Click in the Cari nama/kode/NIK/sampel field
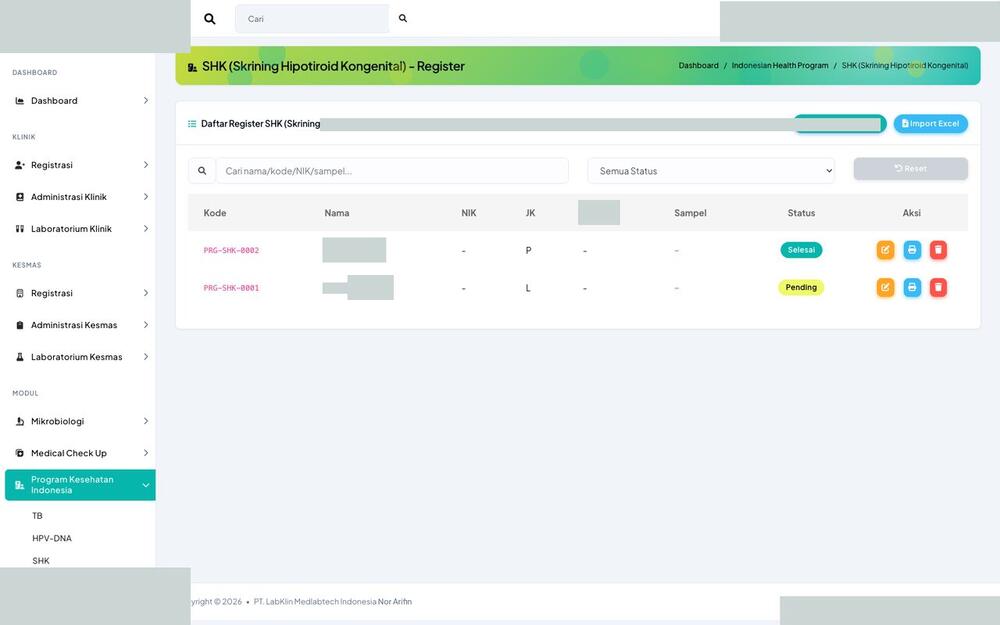The width and height of the screenshot is (1000, 625). (392, 171)
